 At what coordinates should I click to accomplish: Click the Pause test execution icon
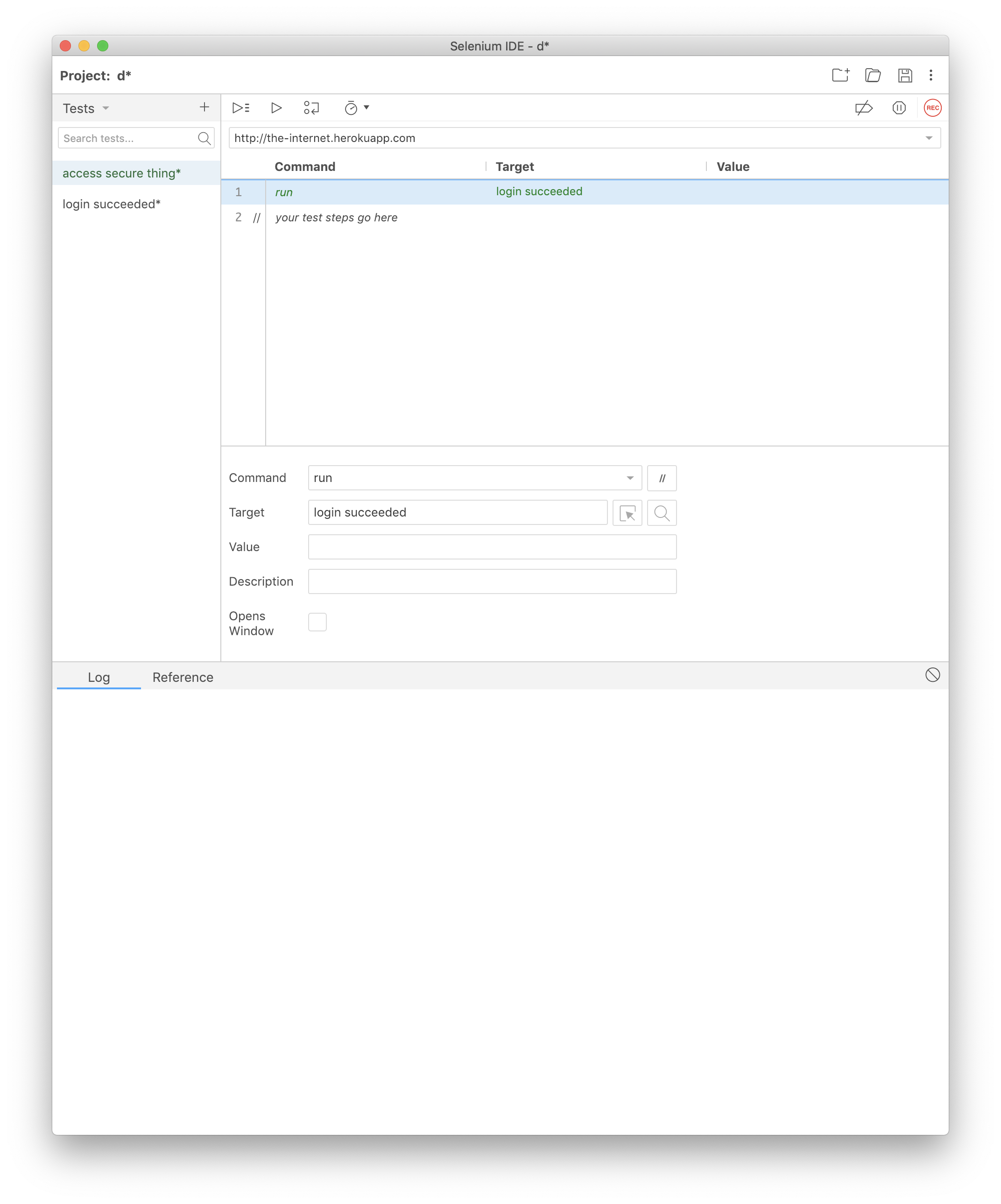click(898, 108)
